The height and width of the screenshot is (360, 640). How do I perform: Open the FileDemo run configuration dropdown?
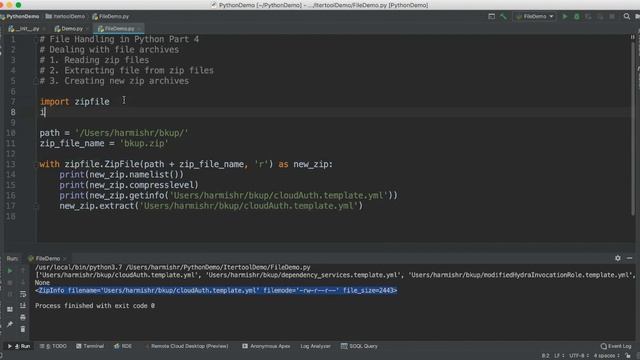(x=535, y=17)
